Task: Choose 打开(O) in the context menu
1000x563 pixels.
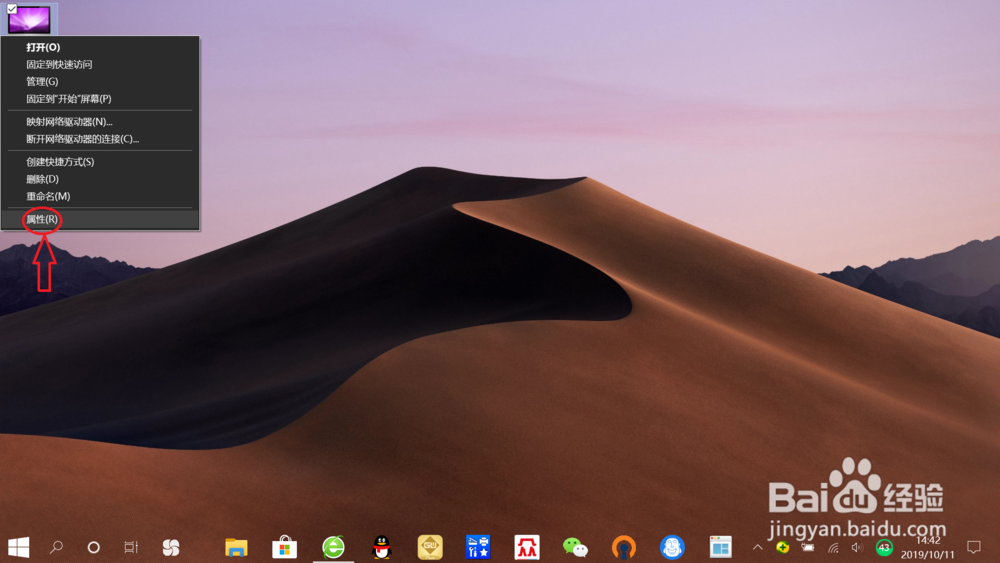Action: pyautogui.click(x=100, y=47)
